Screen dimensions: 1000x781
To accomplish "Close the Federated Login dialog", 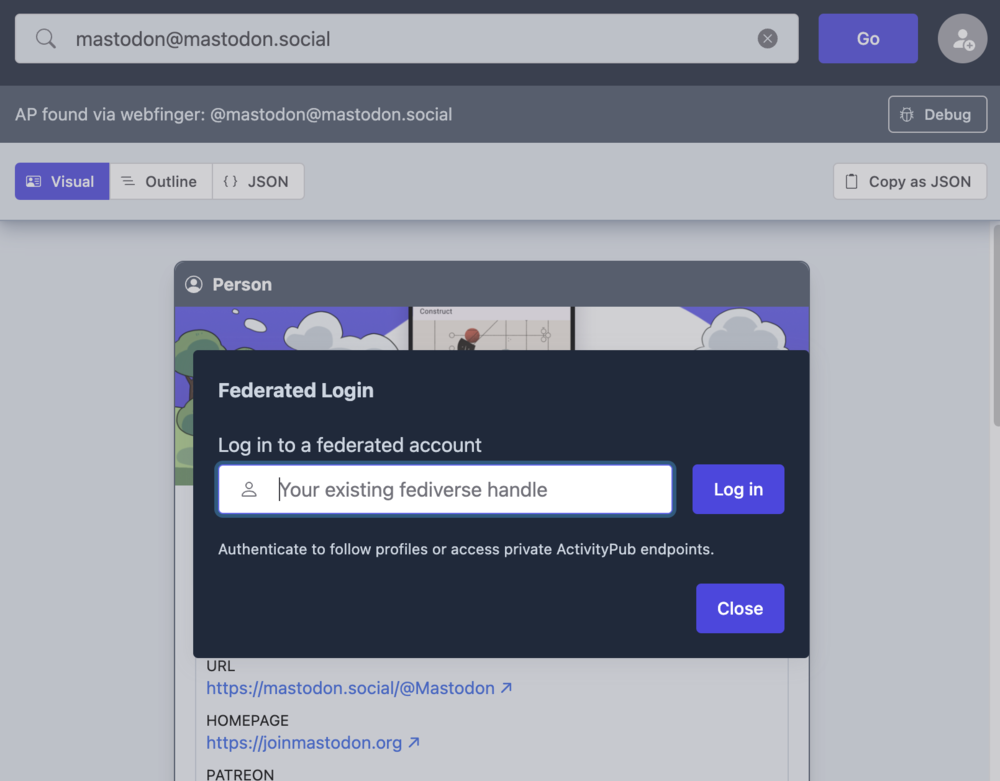I will pyautogui.click(x=739, y=609).
